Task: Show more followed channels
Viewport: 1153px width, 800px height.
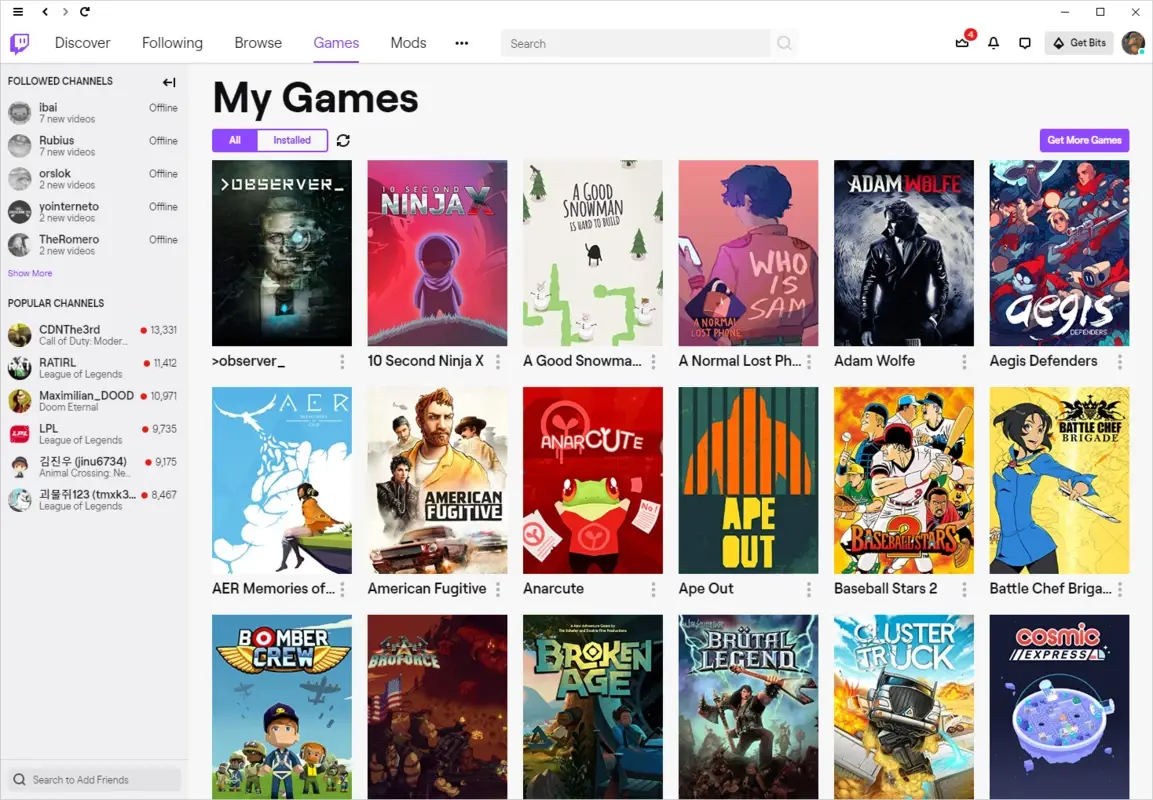Action: click(30, 272)
